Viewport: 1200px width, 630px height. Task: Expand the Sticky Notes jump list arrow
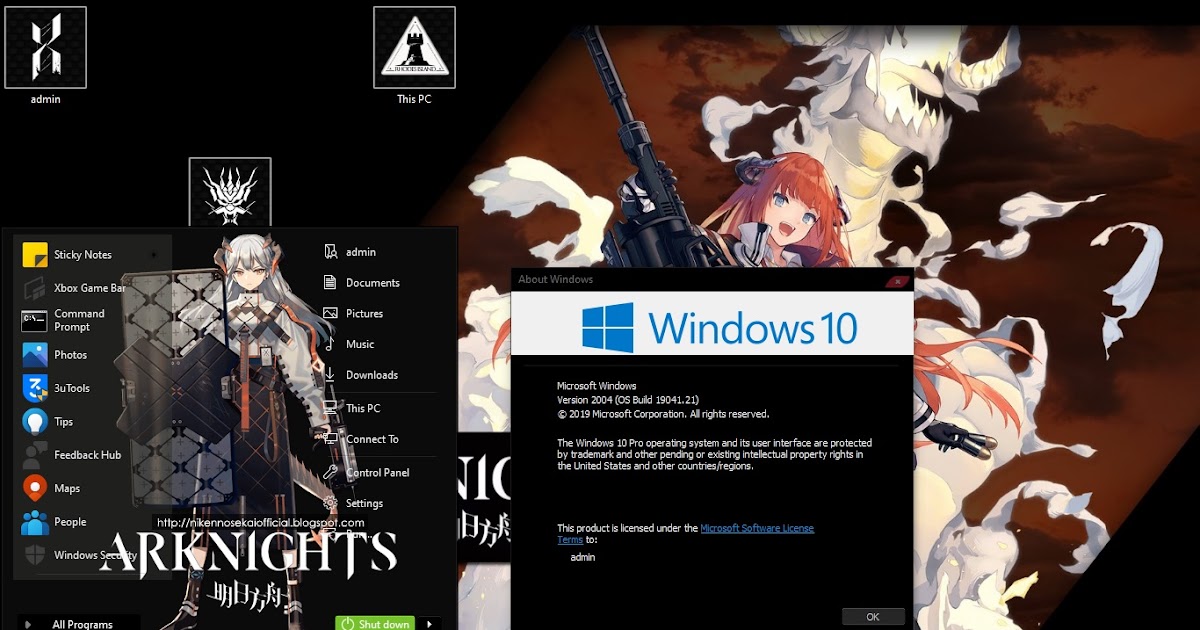click(x=154, y=255)
